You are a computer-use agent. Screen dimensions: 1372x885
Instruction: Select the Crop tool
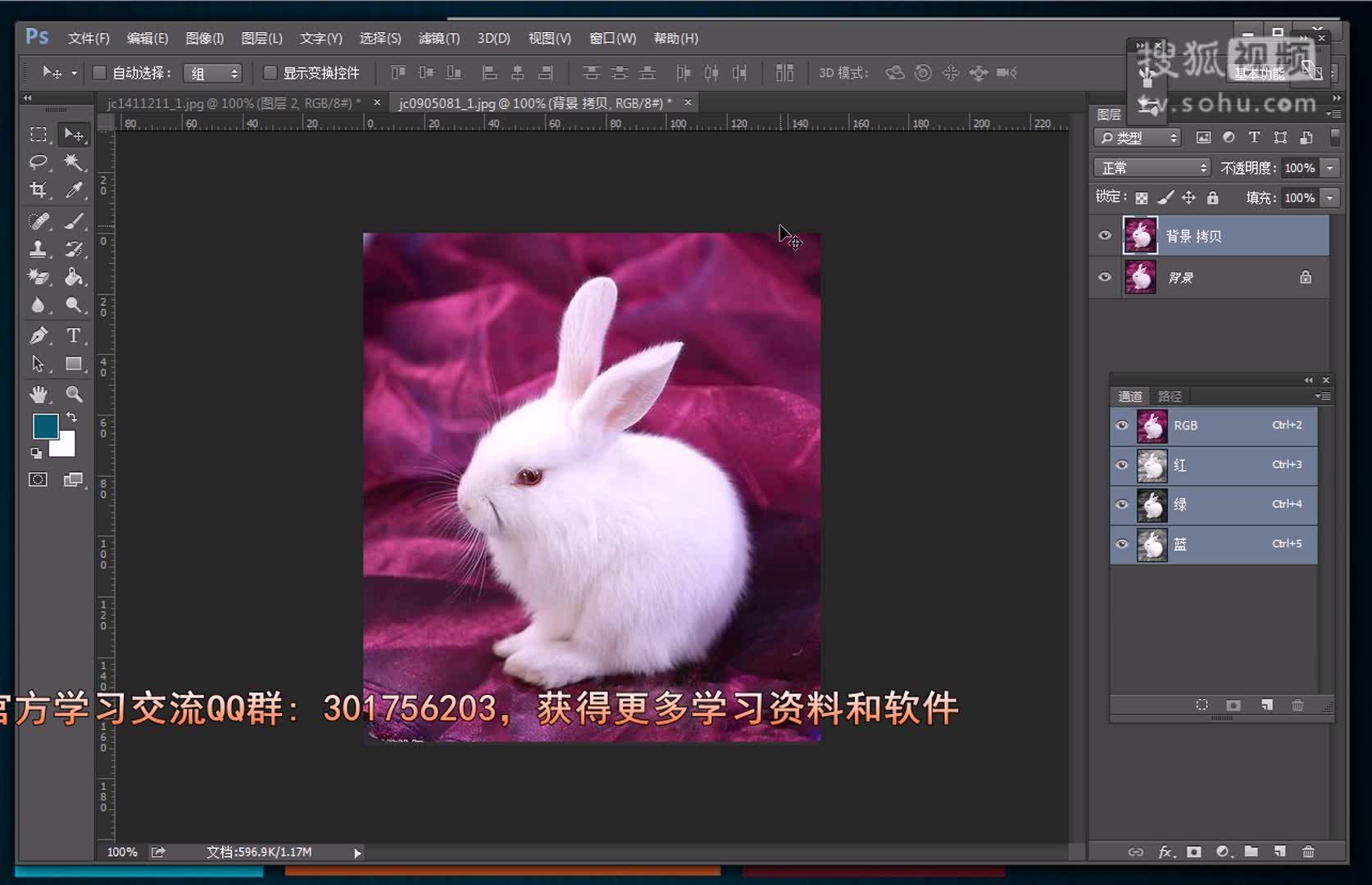38,191
